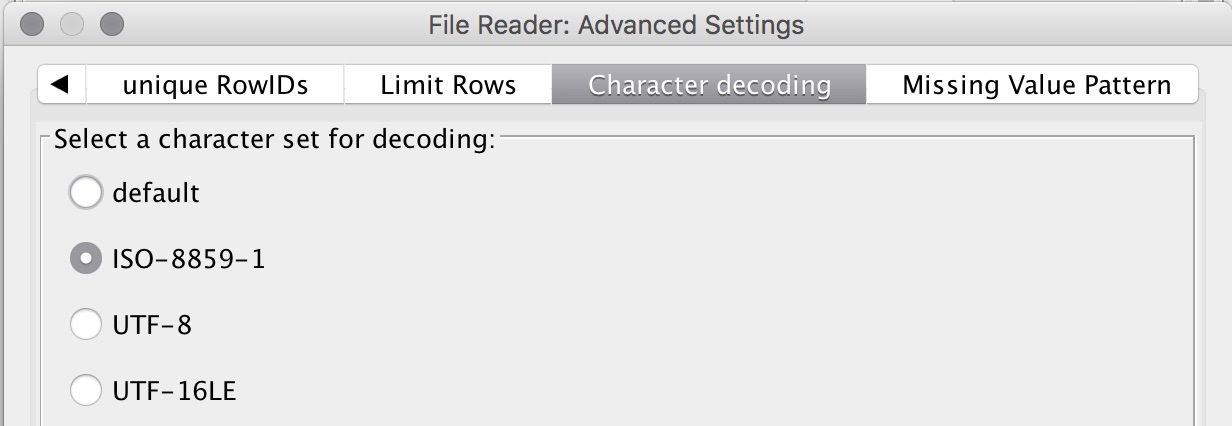Choose the ISO-8859-1 radio circle
This screenshot has width=1232, height=426.
[x=86, y=259]
